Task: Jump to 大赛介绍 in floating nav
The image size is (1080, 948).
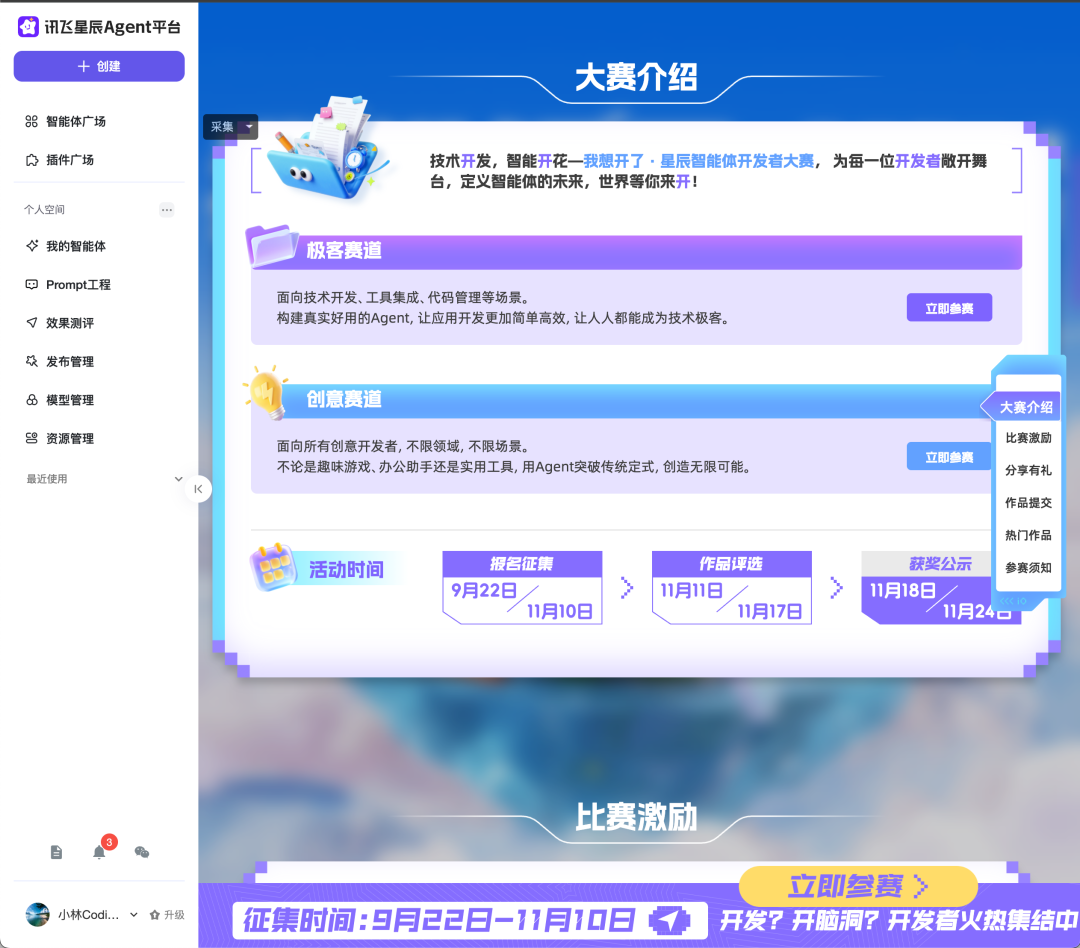Action: click(x=1026, y=407)
